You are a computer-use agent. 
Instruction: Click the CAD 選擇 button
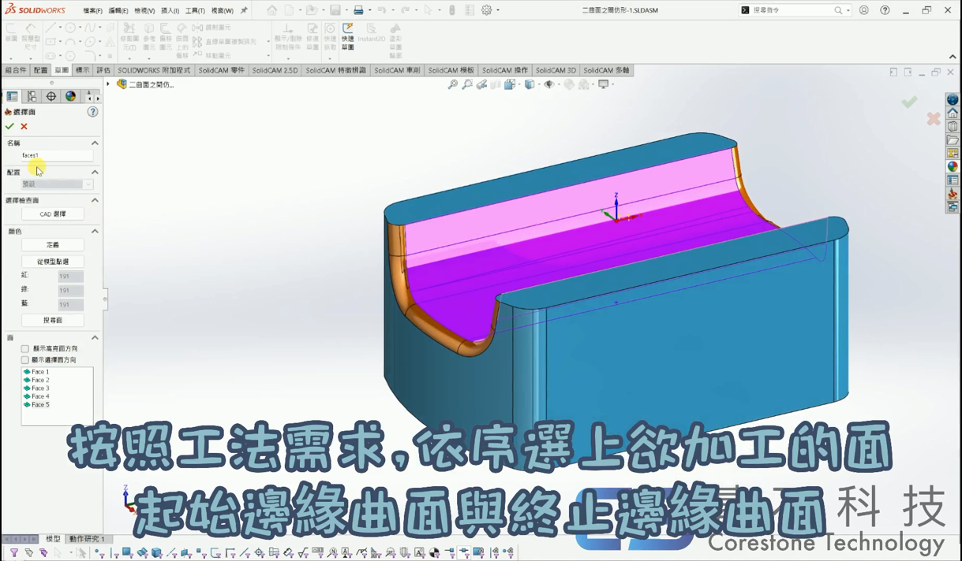(x=53, y=214)
